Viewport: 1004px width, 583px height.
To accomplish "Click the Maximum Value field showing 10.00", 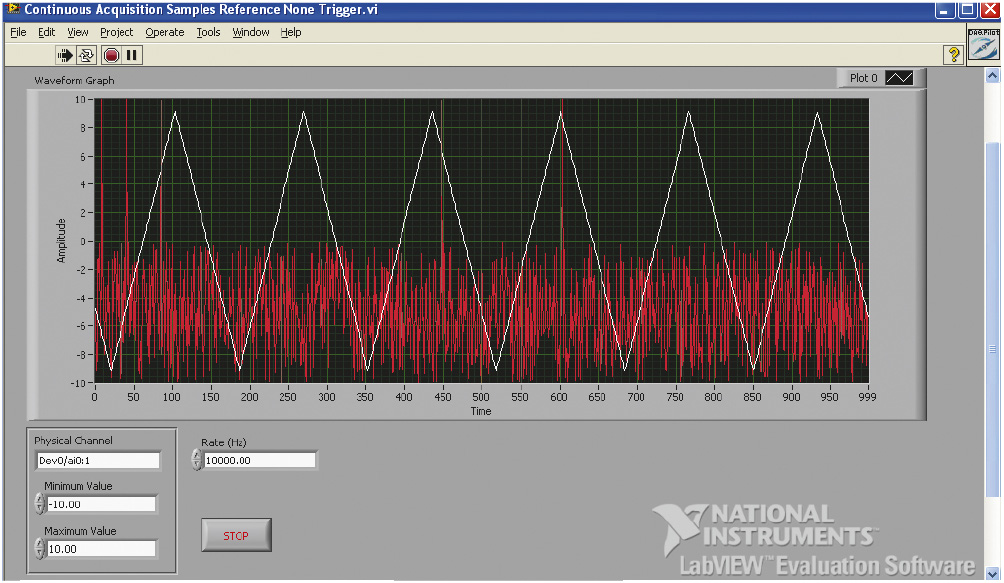I will pyautogui.click(x=101, y=549).
